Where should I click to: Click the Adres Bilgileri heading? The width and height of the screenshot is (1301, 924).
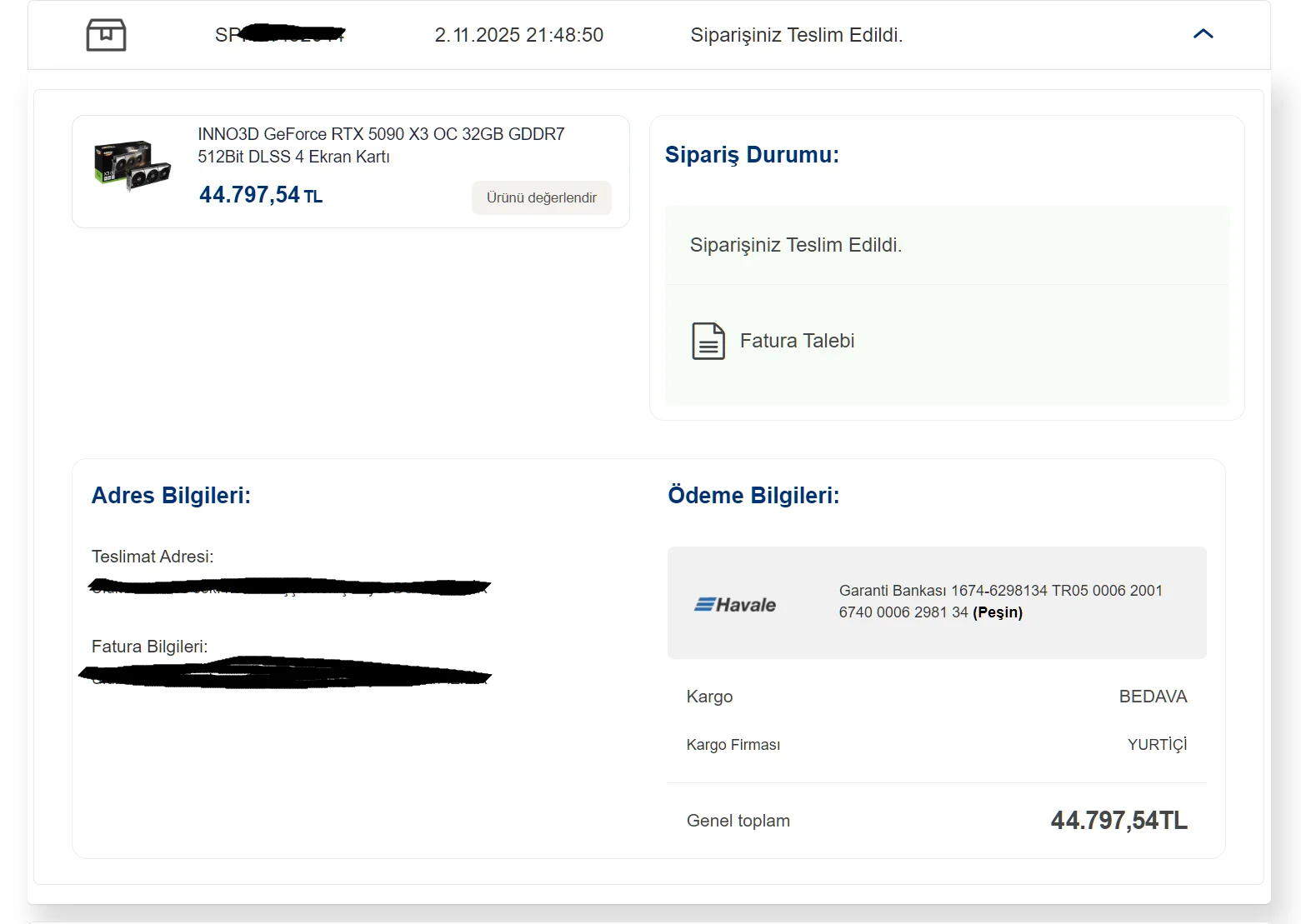point(171,496)
